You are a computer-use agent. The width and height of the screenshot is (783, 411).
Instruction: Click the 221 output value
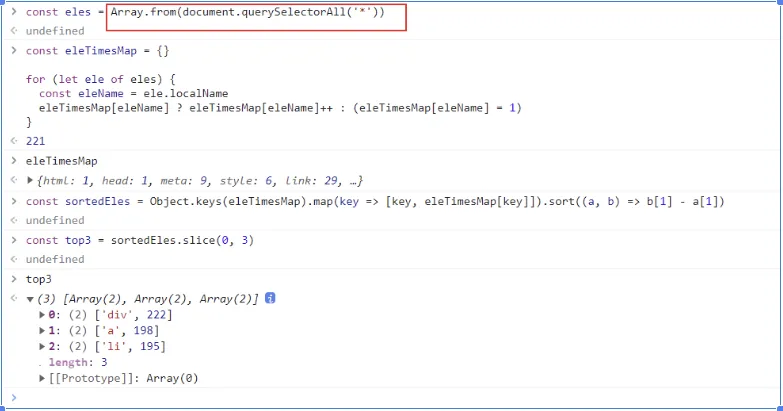[x=36, y=141]
